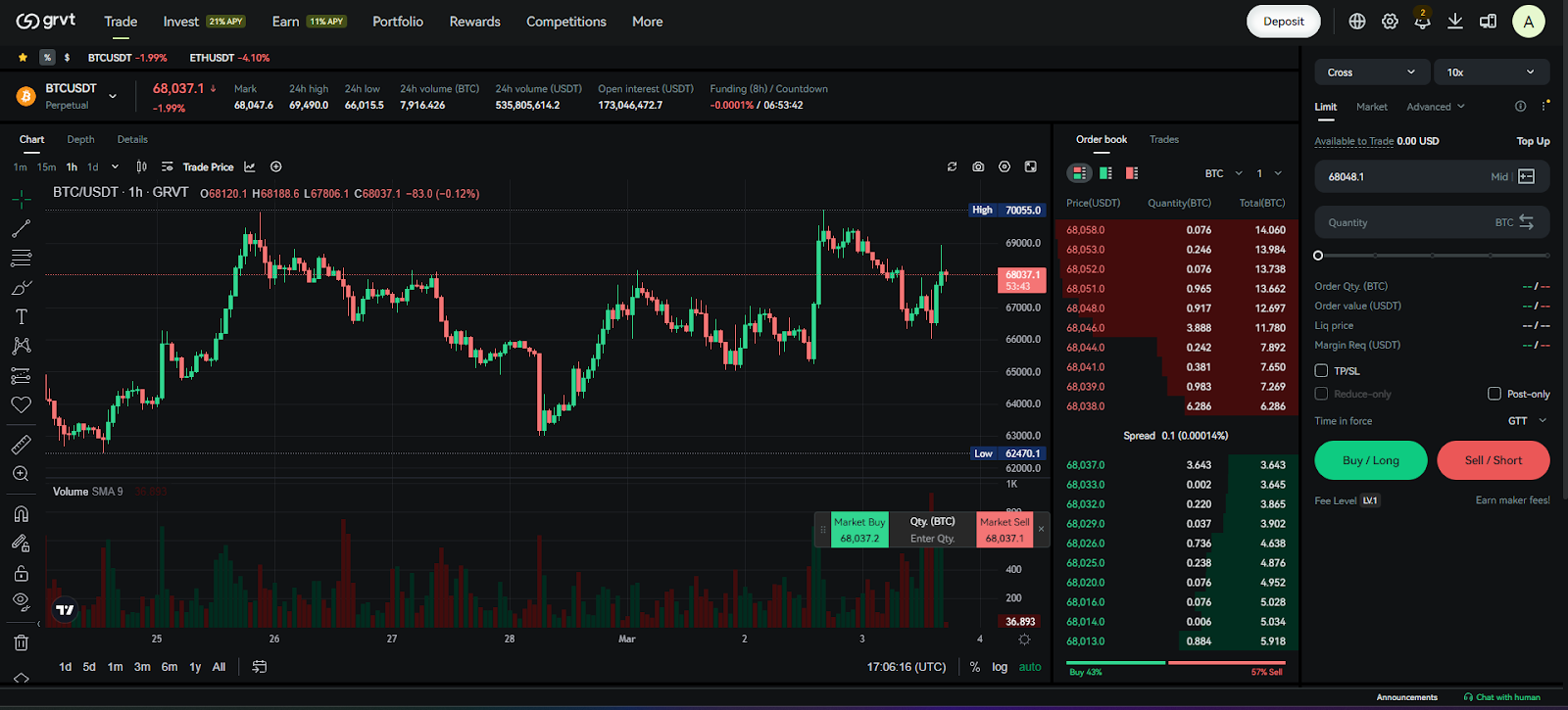Select the ruler measure tool

(x=21, y=445)
